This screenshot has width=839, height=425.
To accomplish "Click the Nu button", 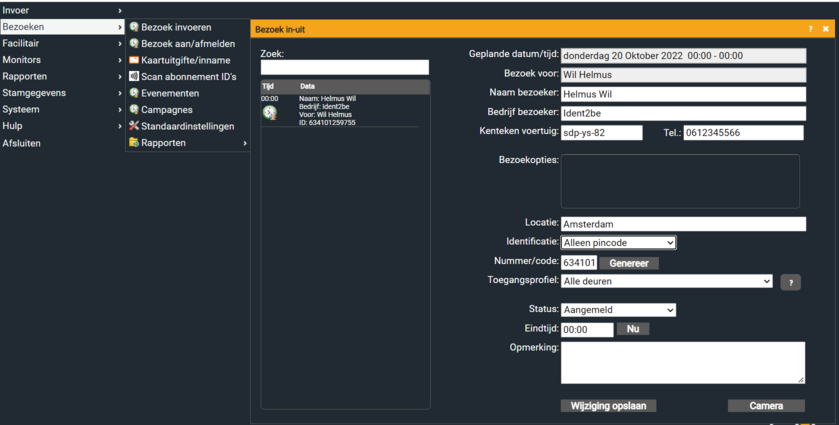I will tap(633, 329).
